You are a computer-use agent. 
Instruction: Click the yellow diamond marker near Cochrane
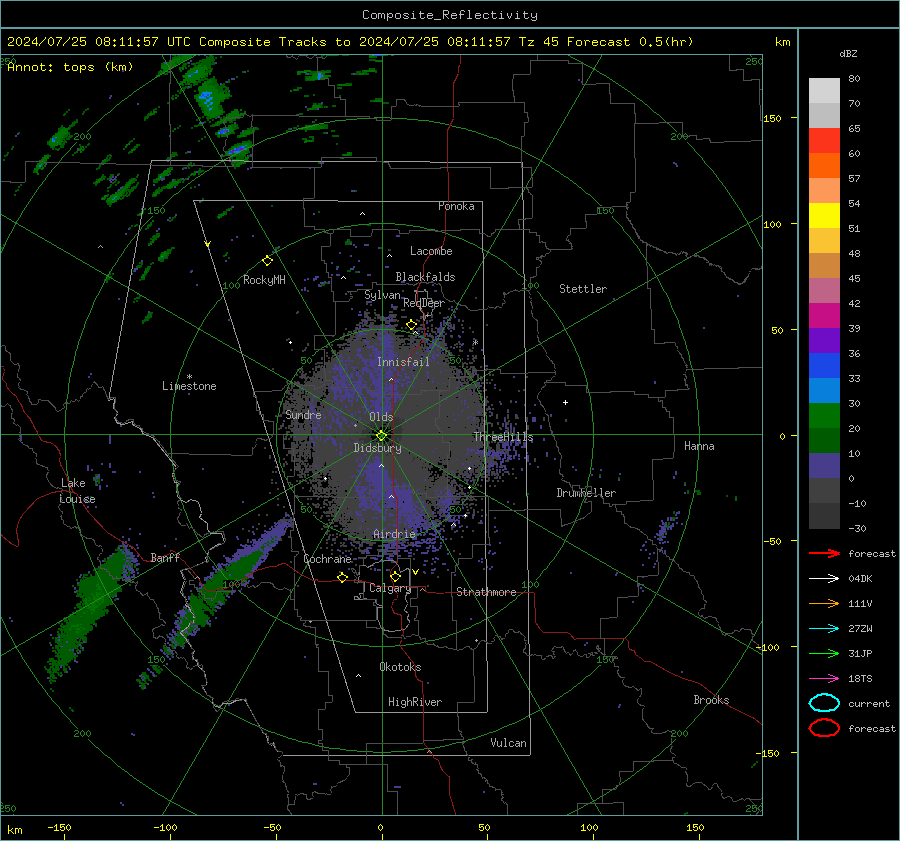pos(343,577)
